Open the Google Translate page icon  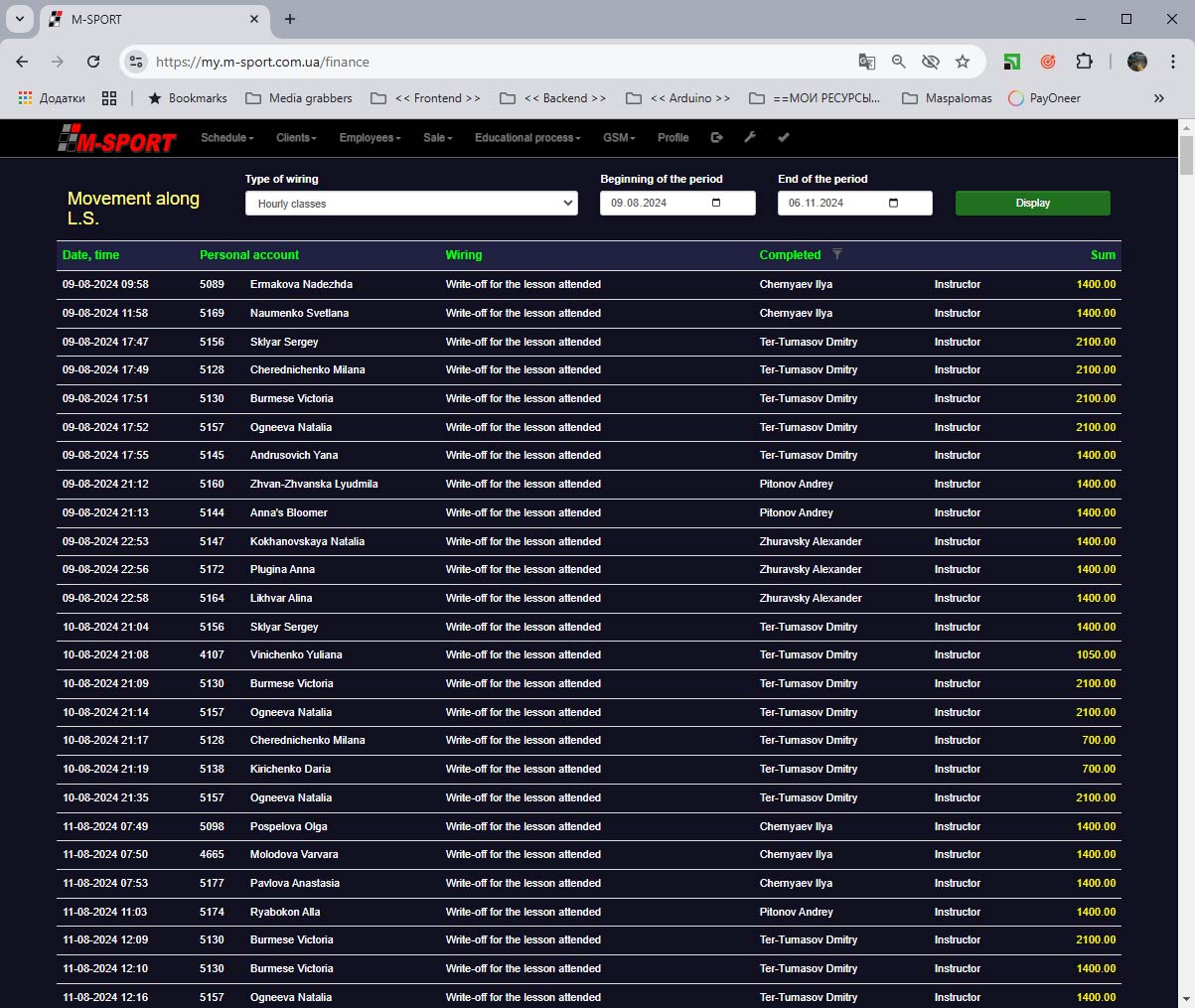point(866,62)
